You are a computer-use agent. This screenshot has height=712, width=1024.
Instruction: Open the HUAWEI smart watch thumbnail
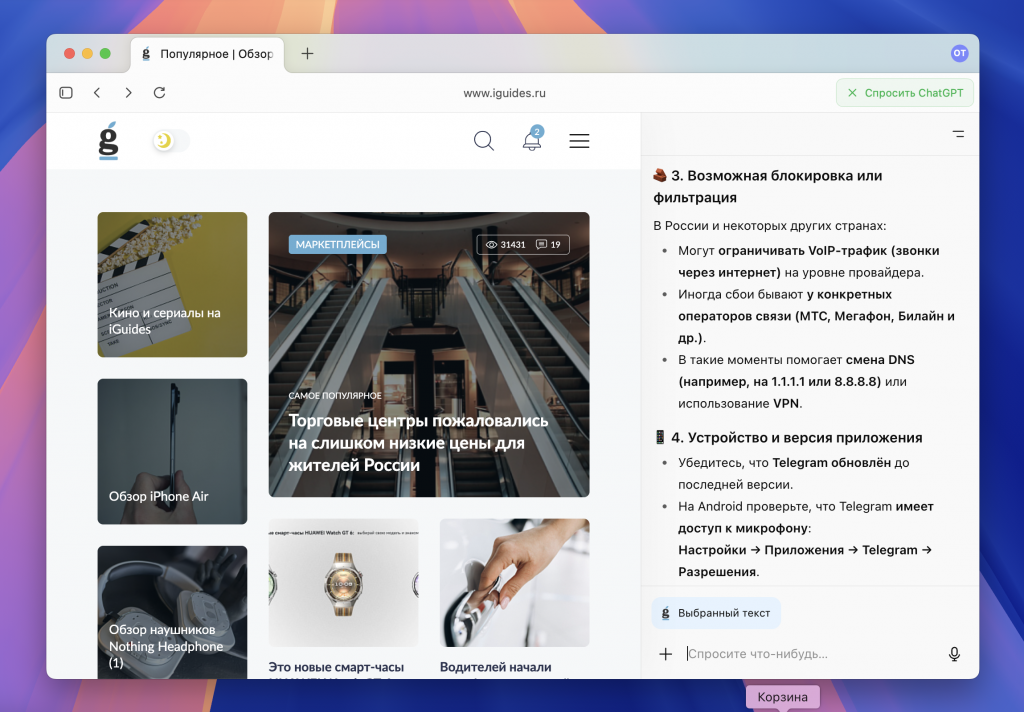click(344, 583)
